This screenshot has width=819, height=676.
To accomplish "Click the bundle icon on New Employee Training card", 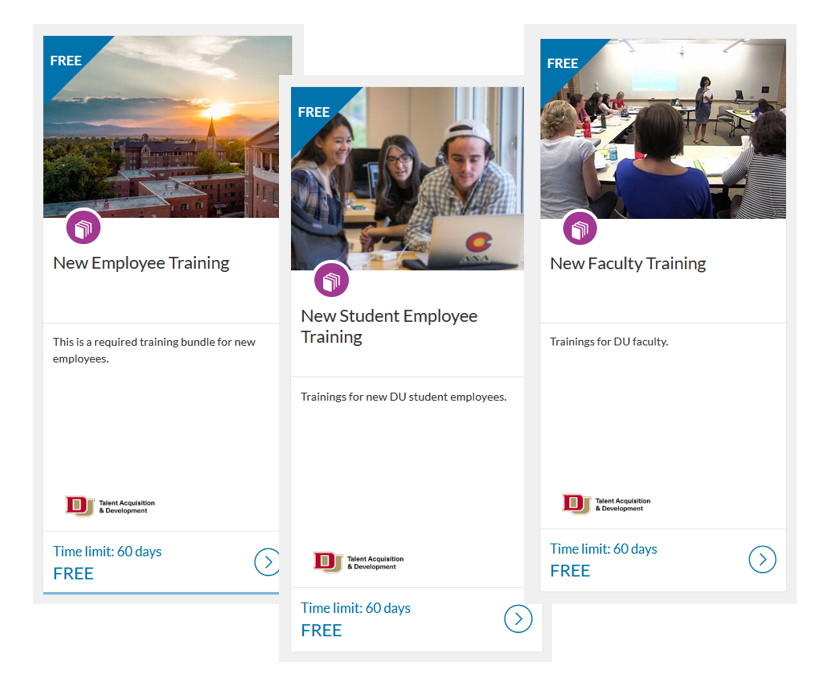I will (x=84, y=227).
